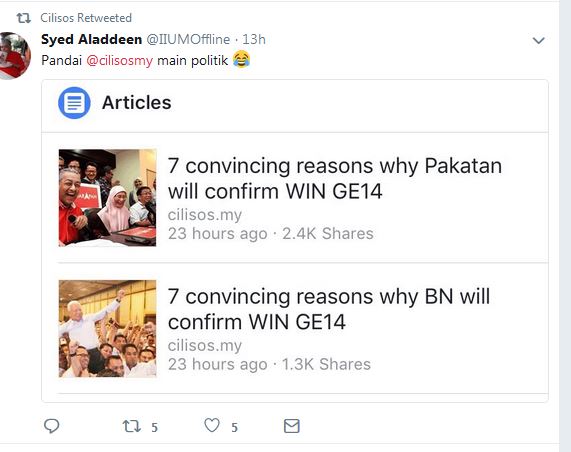Click the retweet count number 5
571x452 pixels.
tap(154, 427)
